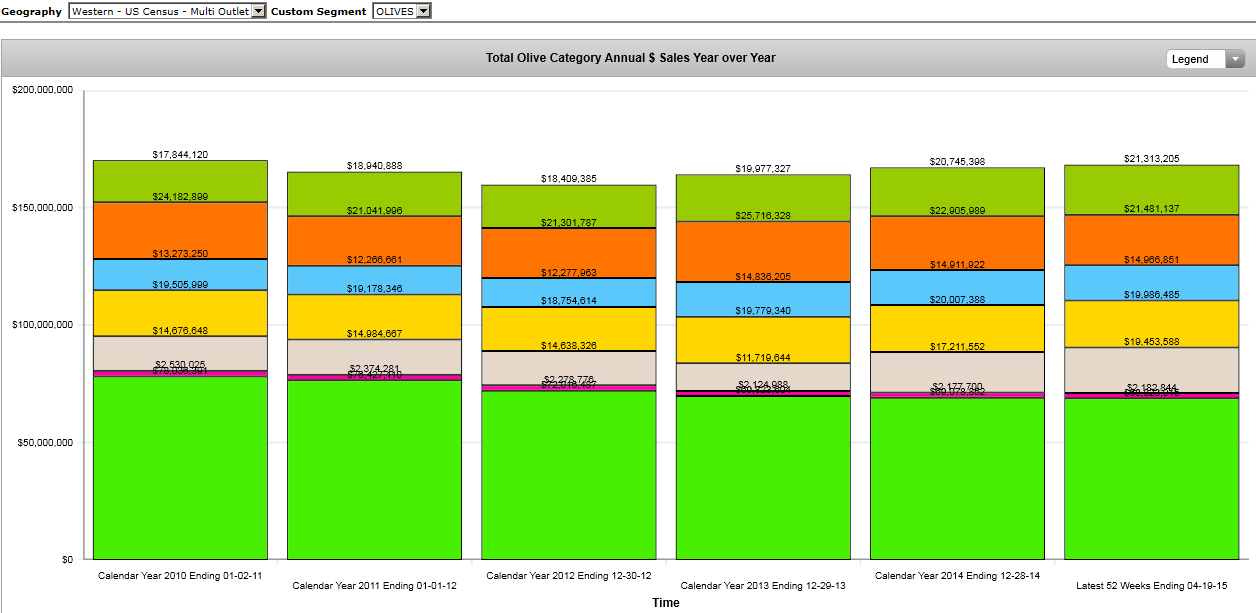The height and width of the screenshot is (613, 1256).
Task: Click the chart title Total Olive Category
Action: pyautogui.click(x=630, y=58)
